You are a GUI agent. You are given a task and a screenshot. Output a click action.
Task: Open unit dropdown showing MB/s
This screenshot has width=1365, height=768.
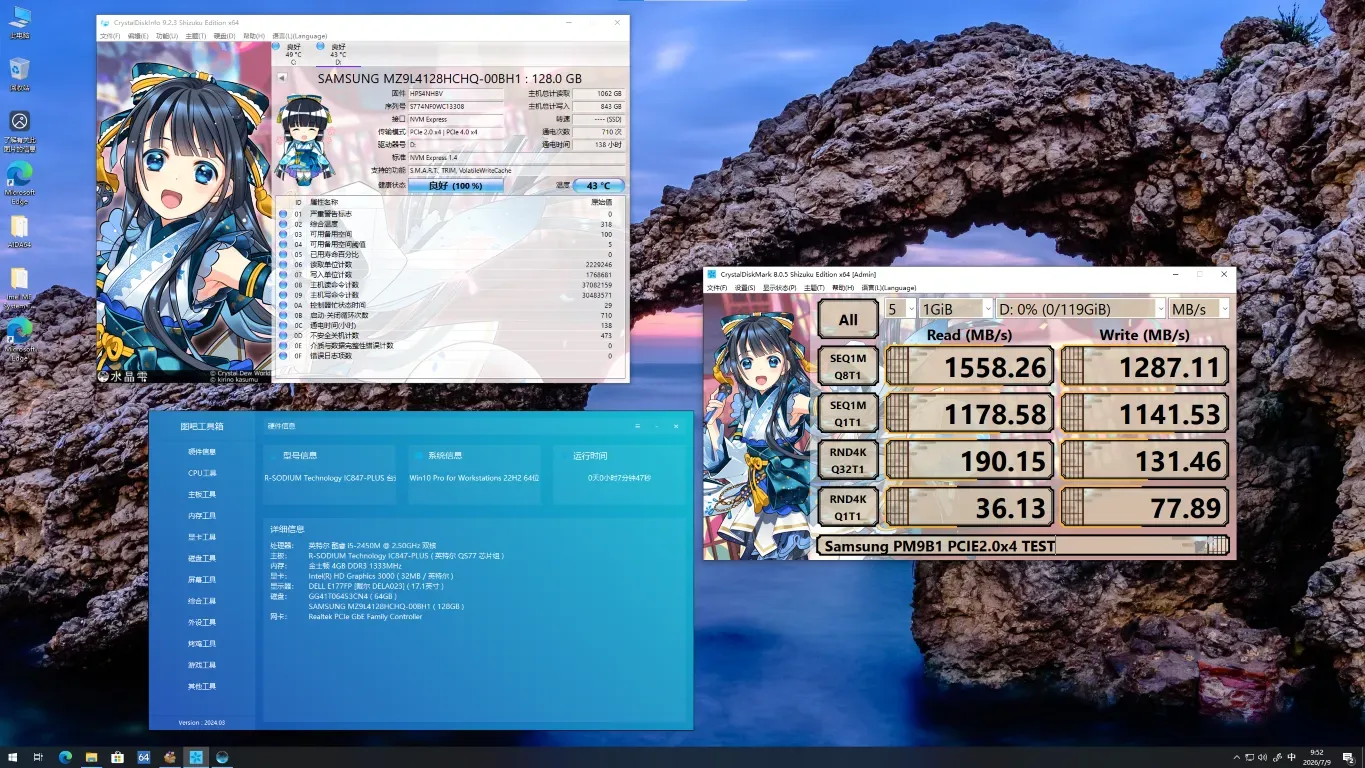pyautogui.click(x=1199, y=309)
